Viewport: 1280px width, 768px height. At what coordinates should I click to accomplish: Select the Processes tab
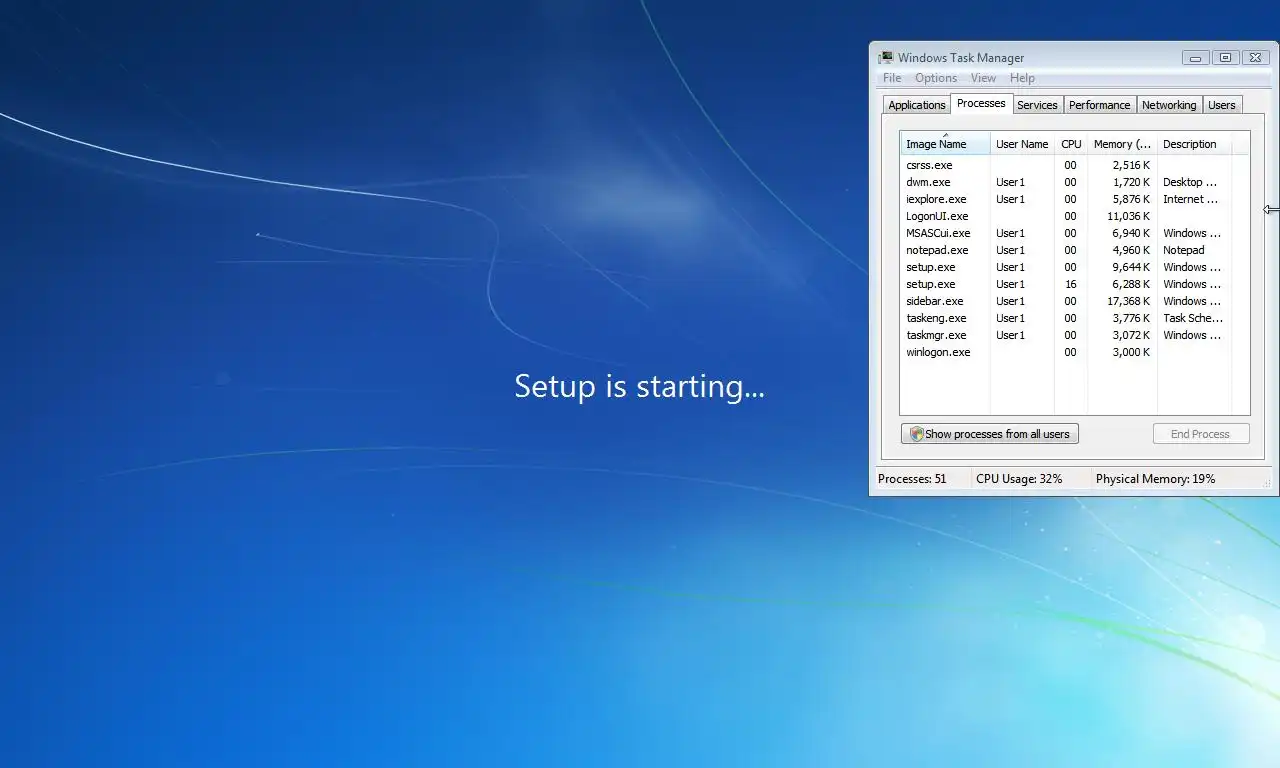click(981, 103)
